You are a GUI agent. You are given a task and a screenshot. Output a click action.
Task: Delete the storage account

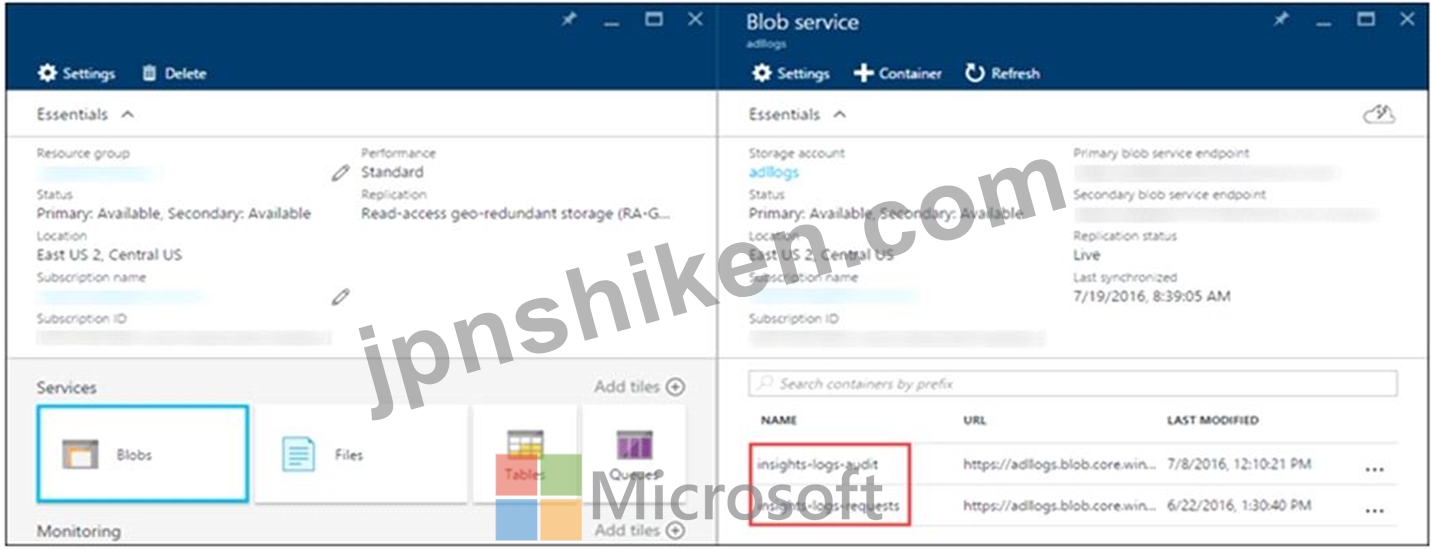pos(174,73)
